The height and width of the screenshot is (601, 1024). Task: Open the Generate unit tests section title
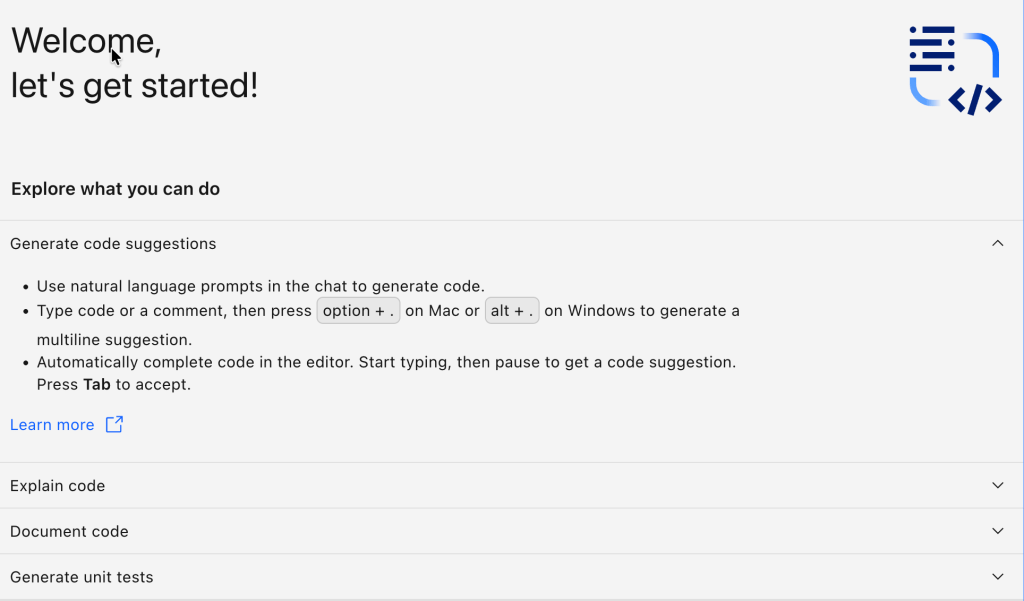pyautogui.click(x=82, y=577)
